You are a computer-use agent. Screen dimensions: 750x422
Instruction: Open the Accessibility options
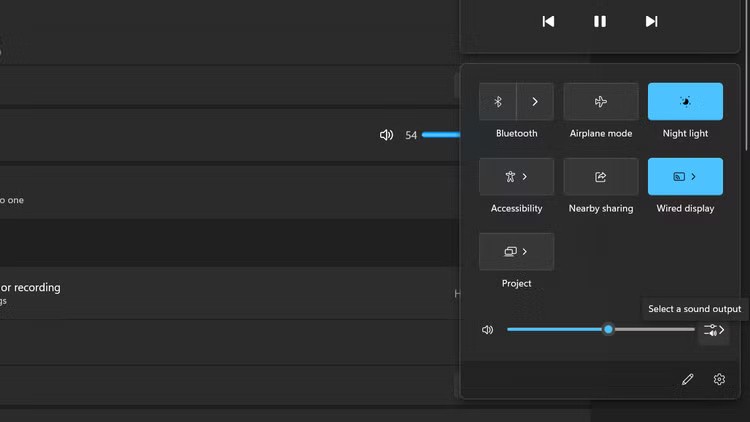[517, 177]
